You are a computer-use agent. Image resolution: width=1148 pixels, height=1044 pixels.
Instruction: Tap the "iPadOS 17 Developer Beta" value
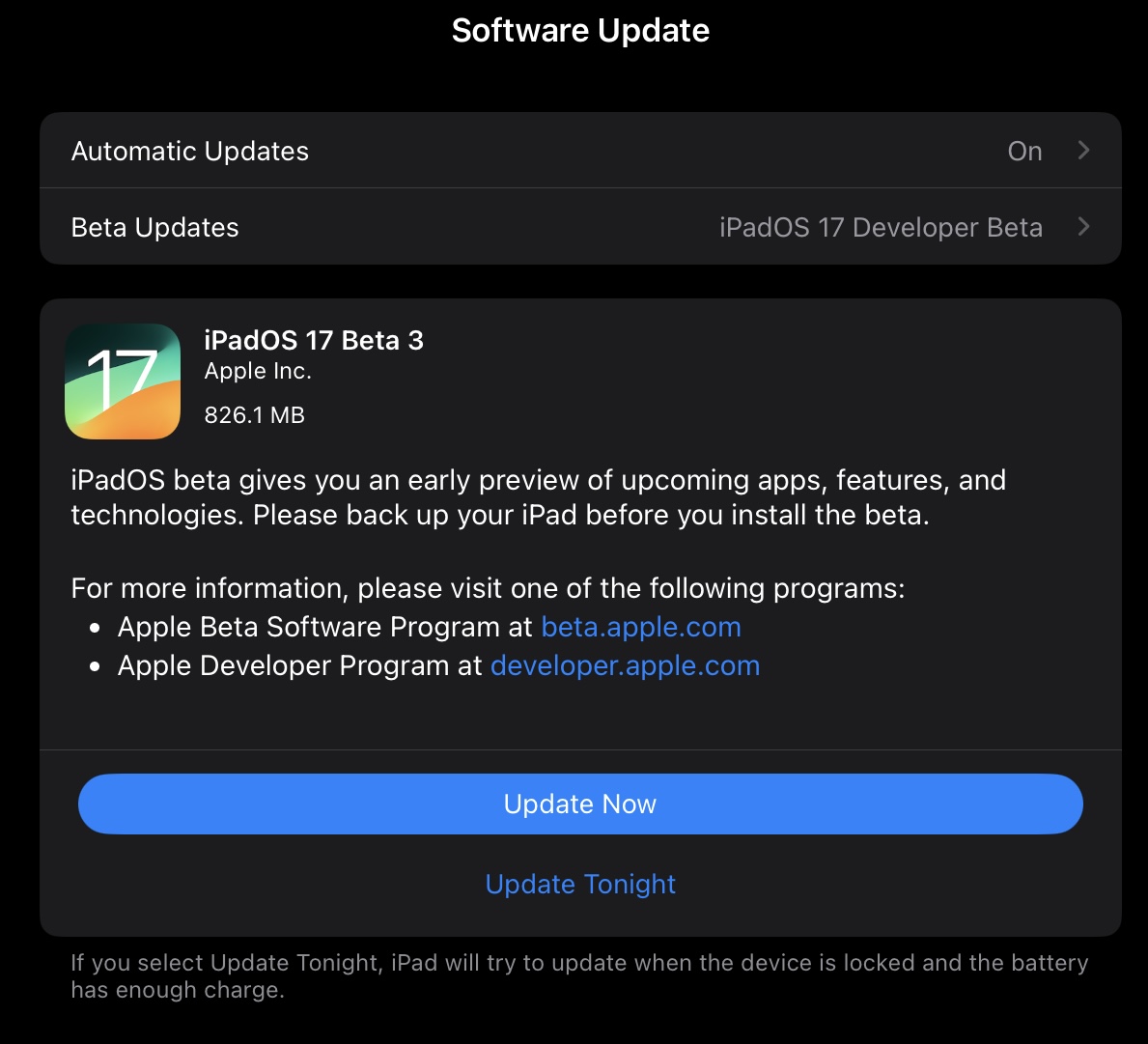click(881, 228)
